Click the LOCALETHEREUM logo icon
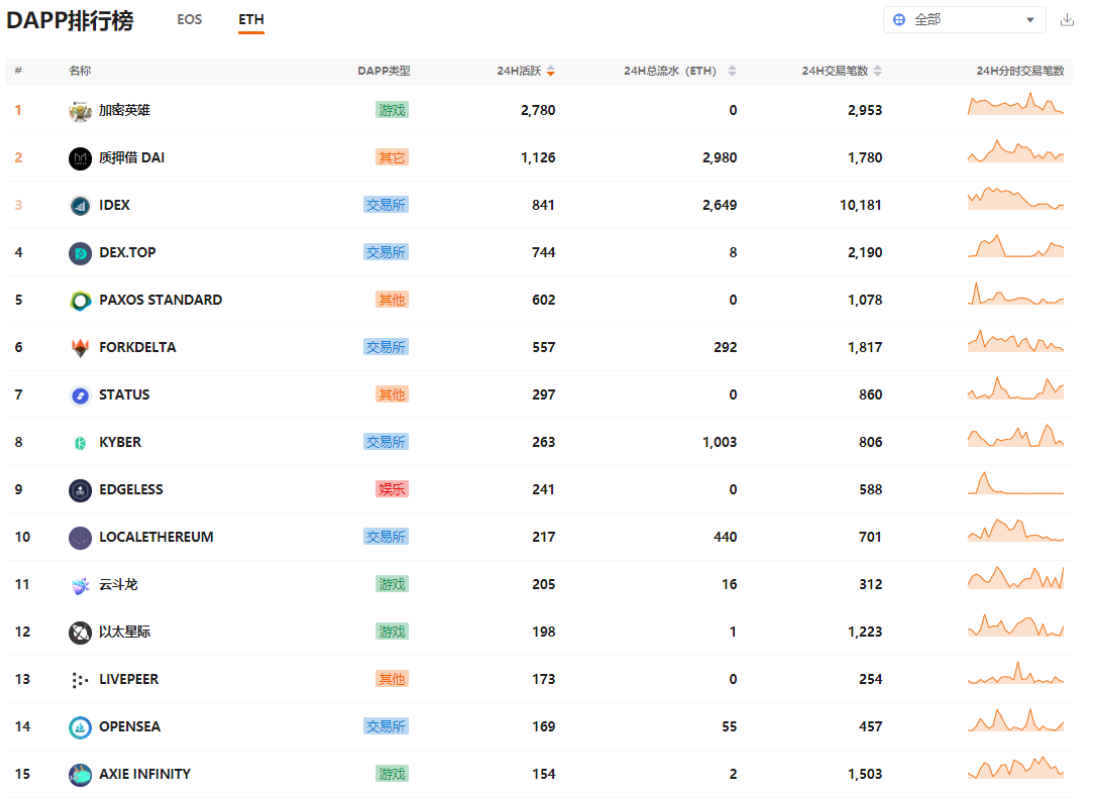Screen dimensions: 1109x803 [80, 537]
